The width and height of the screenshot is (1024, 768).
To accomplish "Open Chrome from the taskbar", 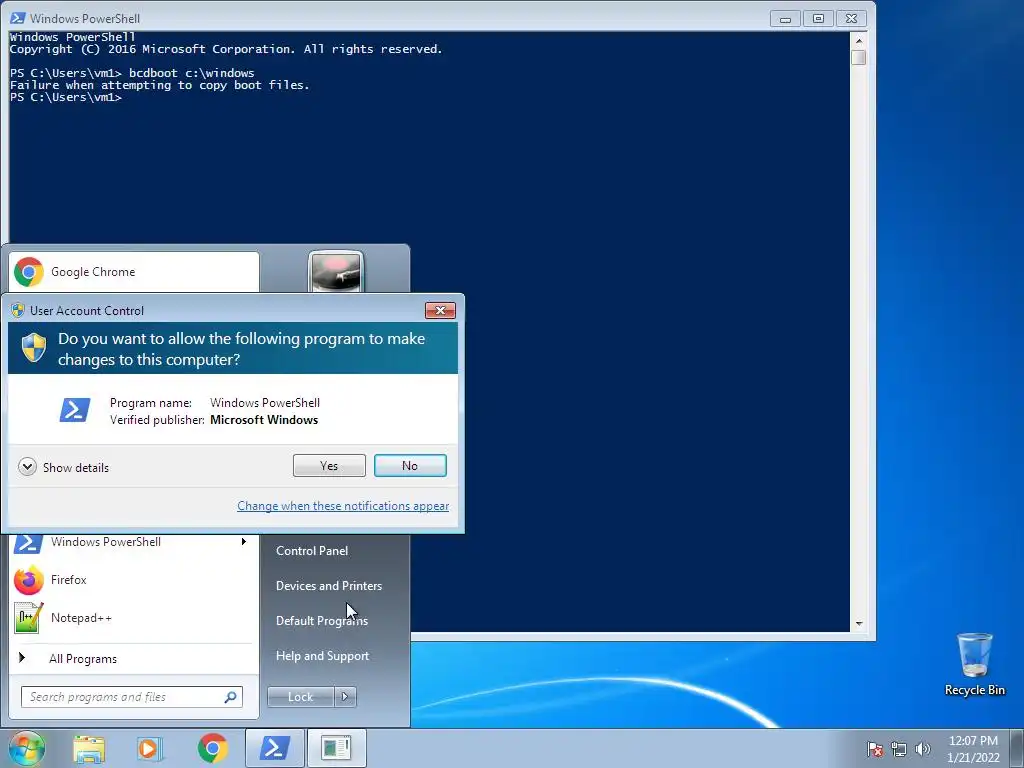I will pos(212,748).
